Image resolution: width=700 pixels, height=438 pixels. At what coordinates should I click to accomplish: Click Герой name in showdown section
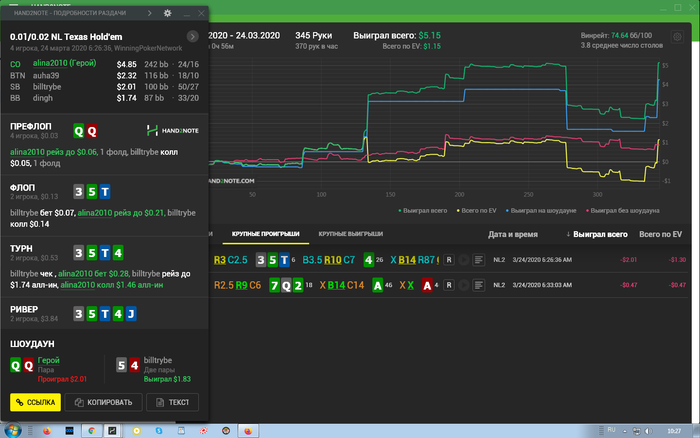tap(49, 360)
